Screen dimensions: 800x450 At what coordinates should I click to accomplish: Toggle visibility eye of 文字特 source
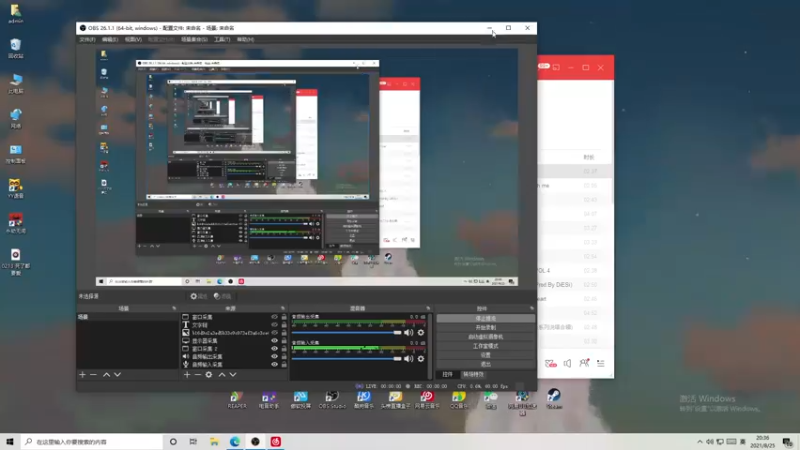274,325
